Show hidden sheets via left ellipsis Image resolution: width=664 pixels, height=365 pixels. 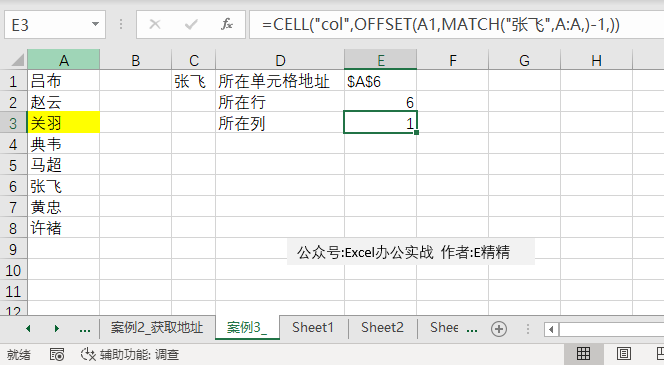click(85, 329)
